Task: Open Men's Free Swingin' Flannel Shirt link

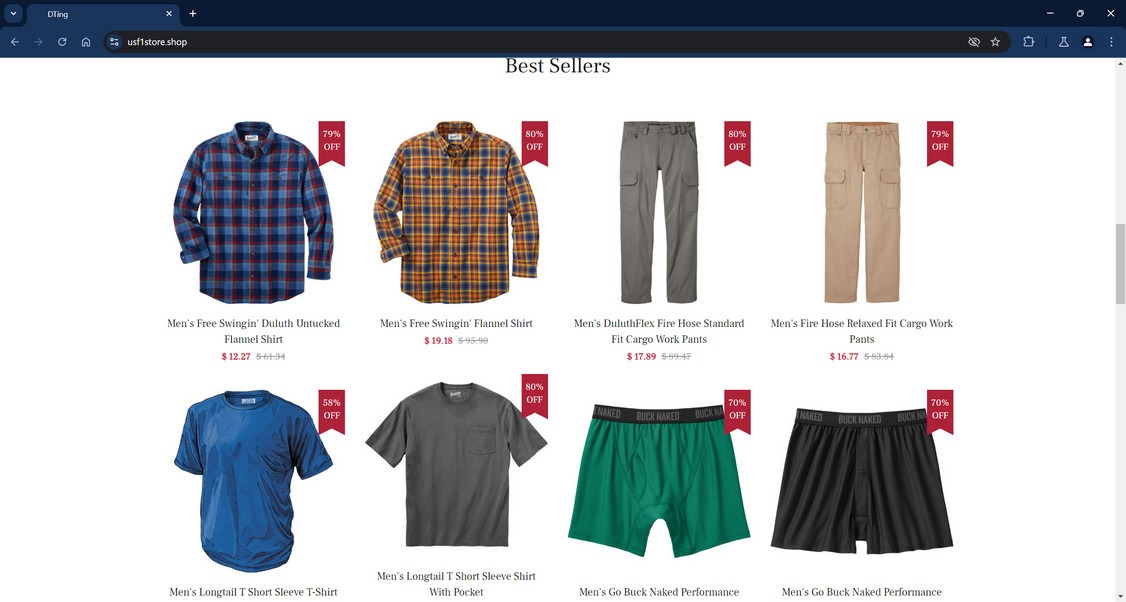Action: coord(456,323)
